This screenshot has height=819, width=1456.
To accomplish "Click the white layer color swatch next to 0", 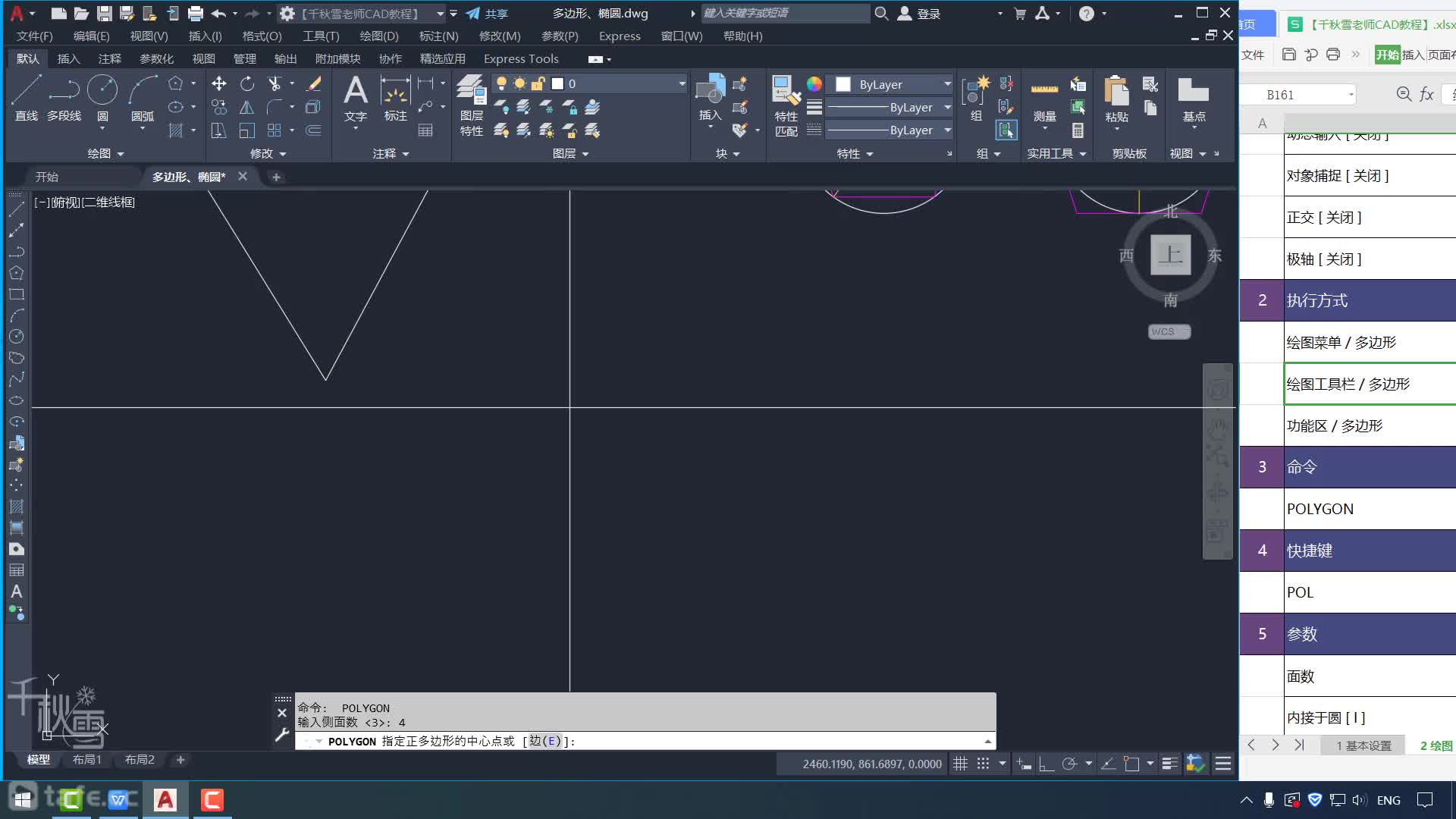I will coord(557,83).
